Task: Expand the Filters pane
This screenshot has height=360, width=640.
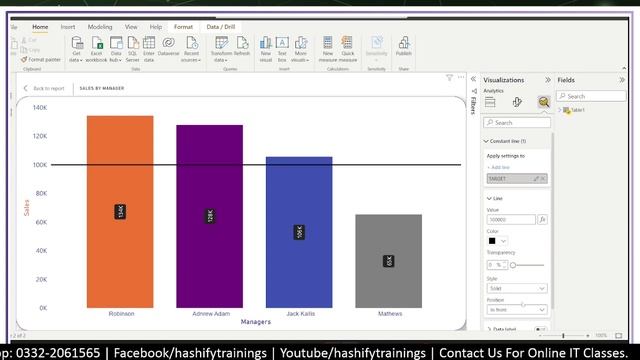Action: 473,79
